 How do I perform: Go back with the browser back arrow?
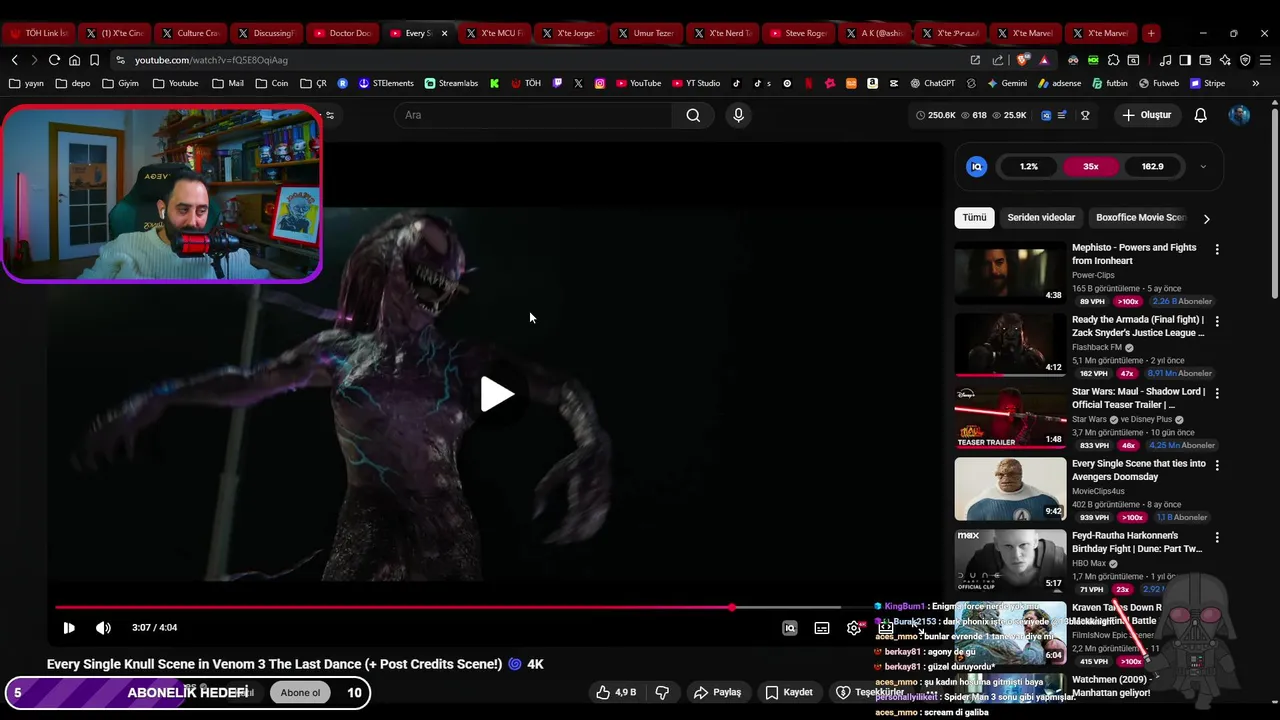pyautogui.click(x=14, y=60)
